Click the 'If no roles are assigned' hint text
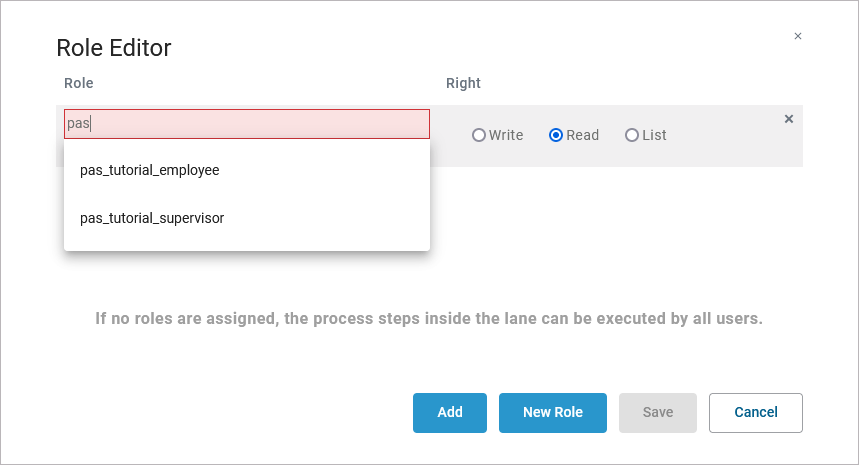 pyautogui.click(x=429, y=319)
